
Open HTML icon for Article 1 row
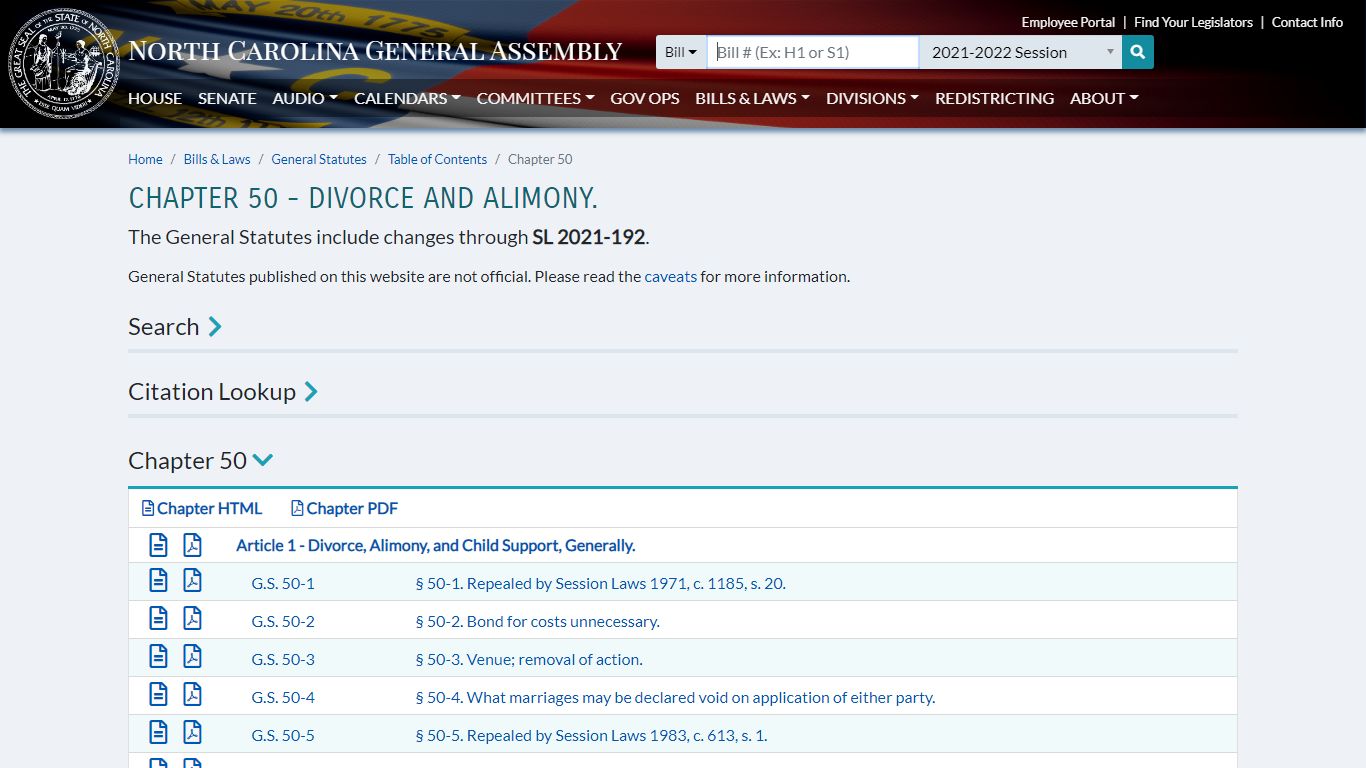pyautogui.click(x=158, y=545)
